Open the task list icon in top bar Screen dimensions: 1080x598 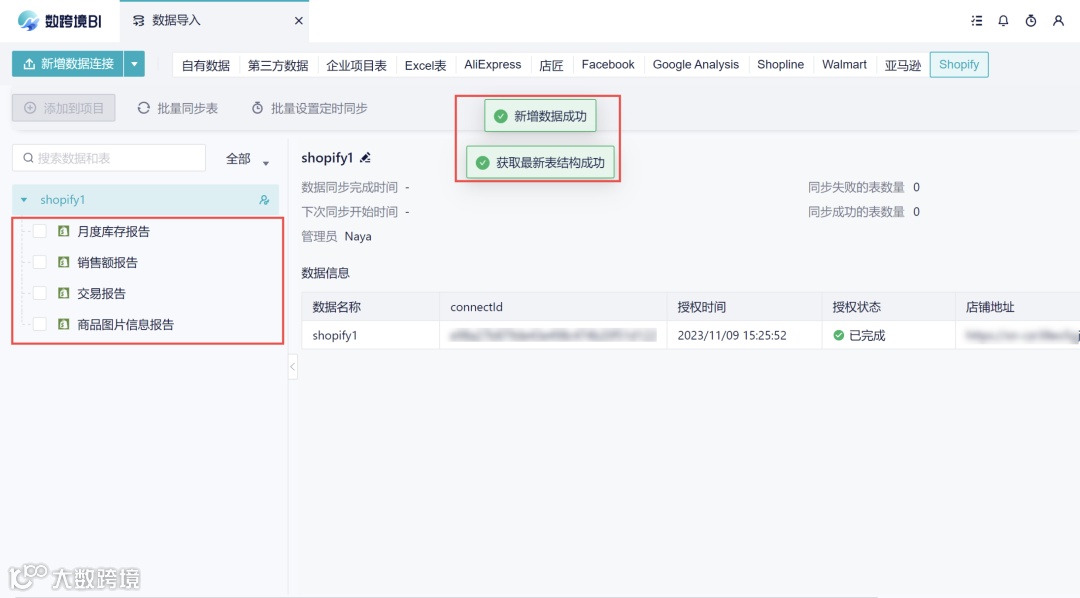tap(977, 20)
